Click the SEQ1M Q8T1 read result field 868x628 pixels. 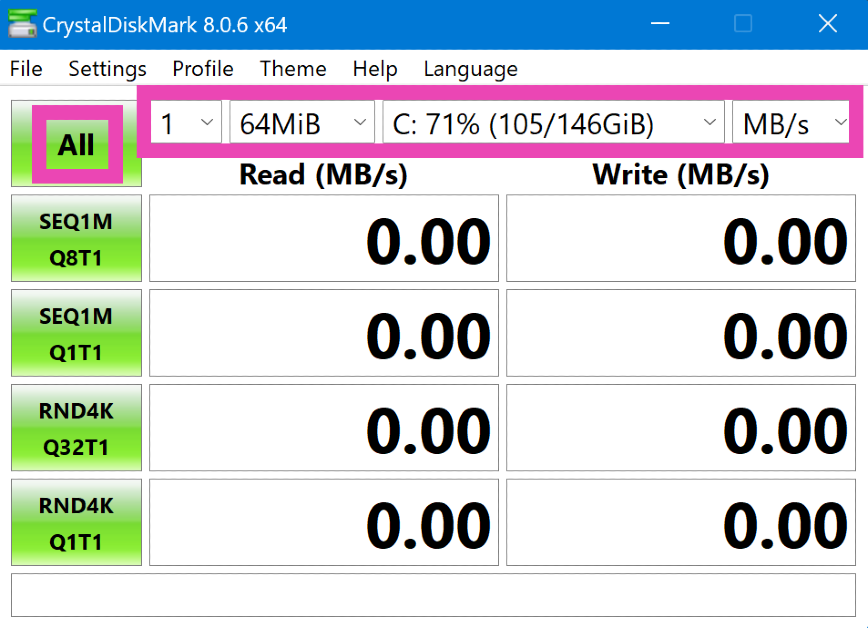tap(324, 239)
